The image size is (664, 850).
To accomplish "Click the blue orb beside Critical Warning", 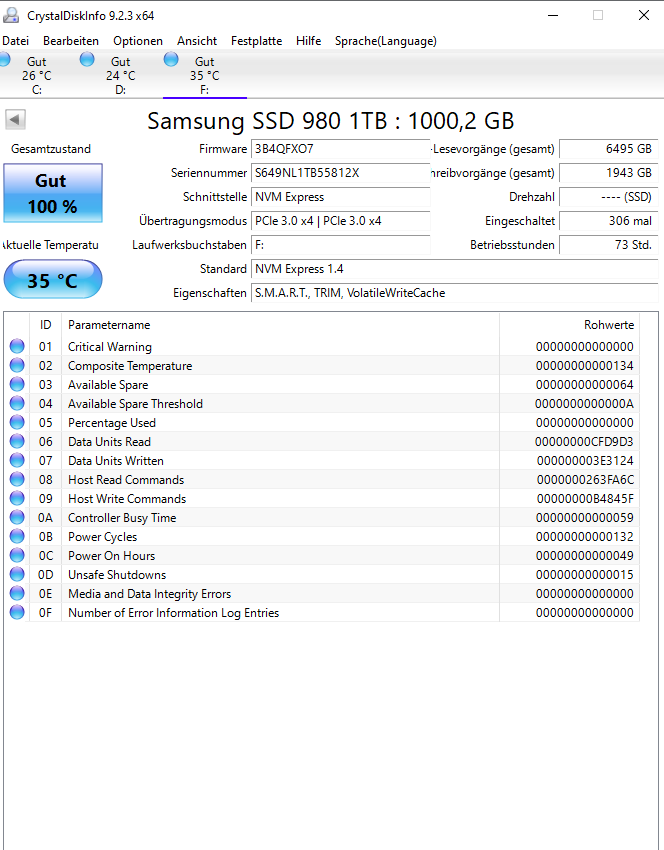I will [x=17, y=346].
